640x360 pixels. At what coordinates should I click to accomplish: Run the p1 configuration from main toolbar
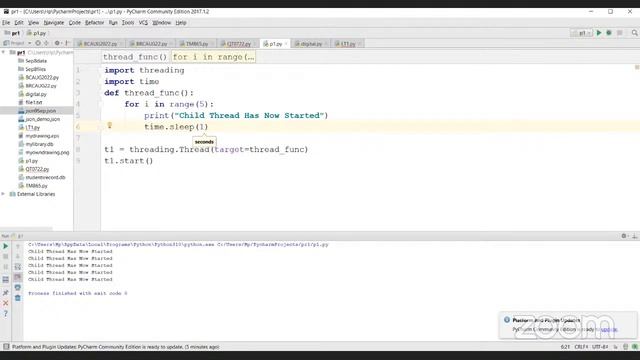[x=599, y=33]
